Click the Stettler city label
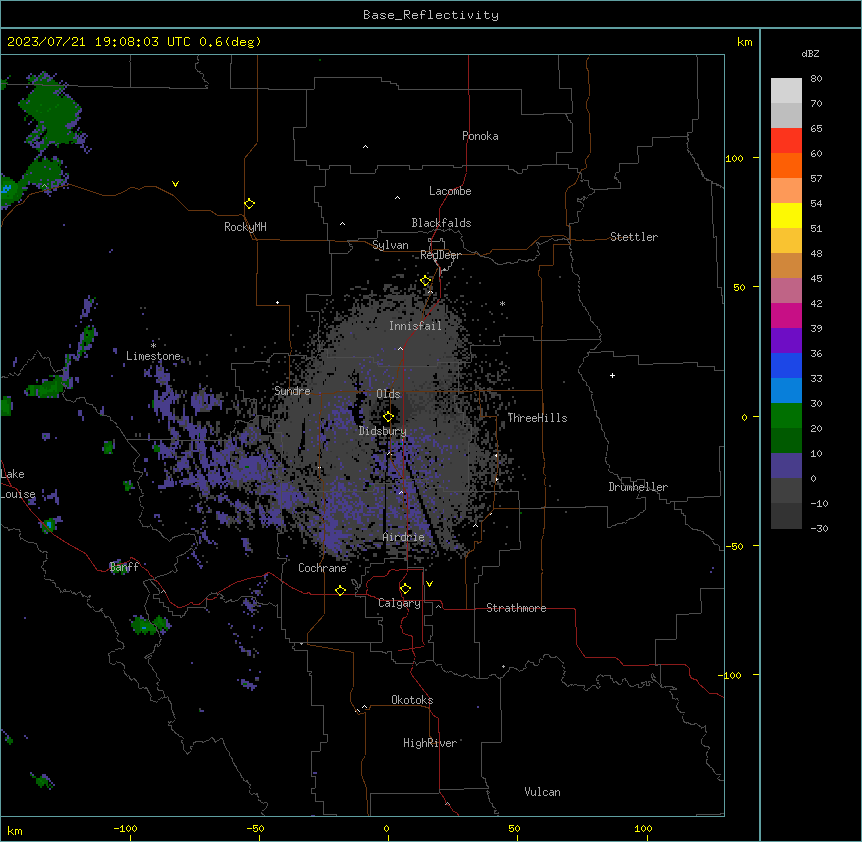This screenshot has width=862, height=842. click(x=633, y=237)
